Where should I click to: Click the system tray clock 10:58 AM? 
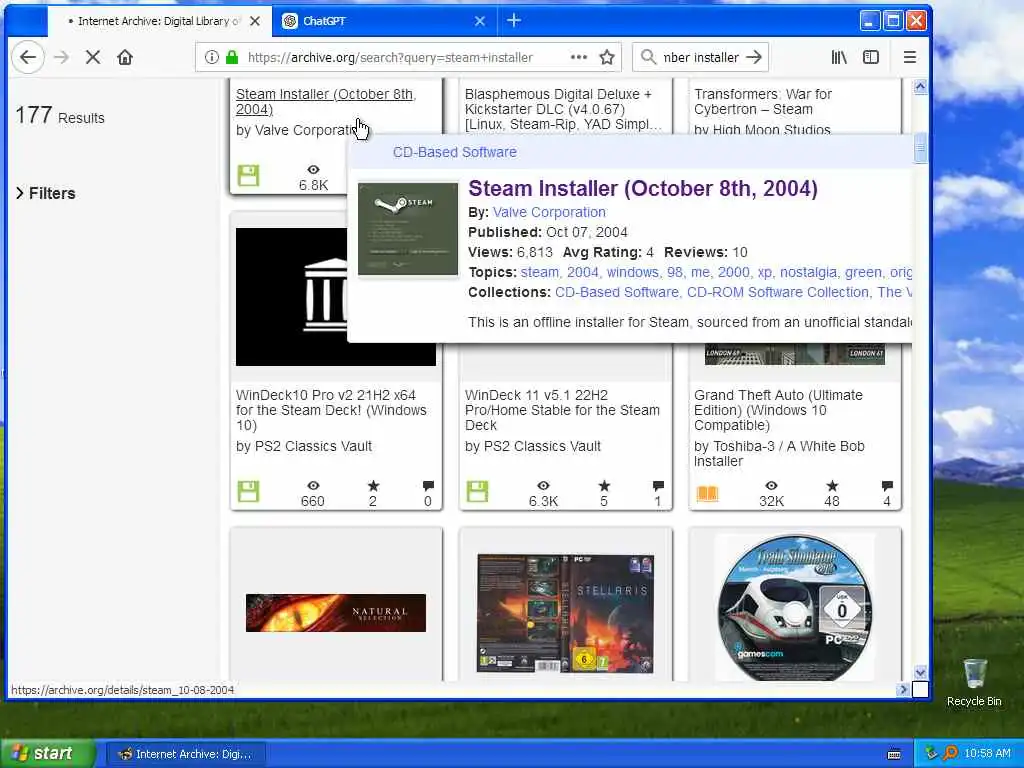coord(987,754)
